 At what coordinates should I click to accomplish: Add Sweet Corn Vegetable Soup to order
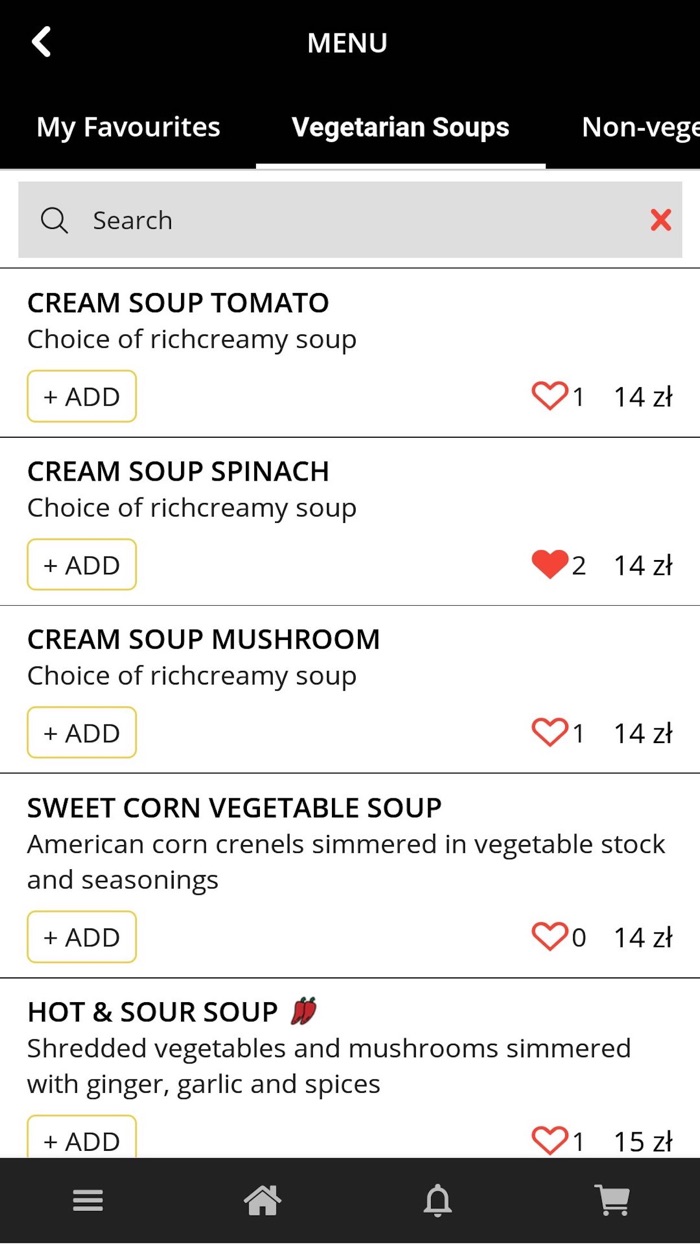81,937
